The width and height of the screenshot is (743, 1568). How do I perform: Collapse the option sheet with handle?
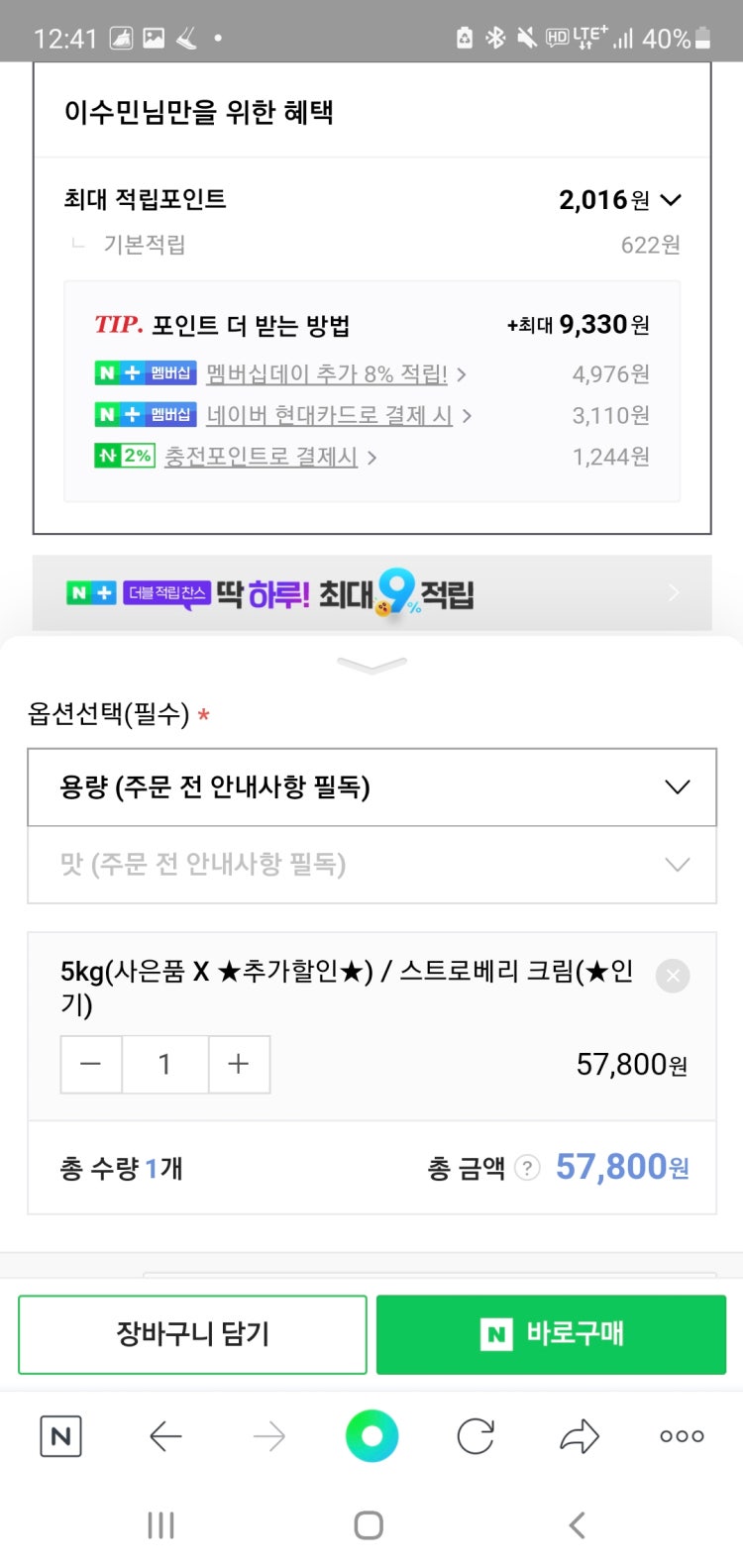point(371,665)
